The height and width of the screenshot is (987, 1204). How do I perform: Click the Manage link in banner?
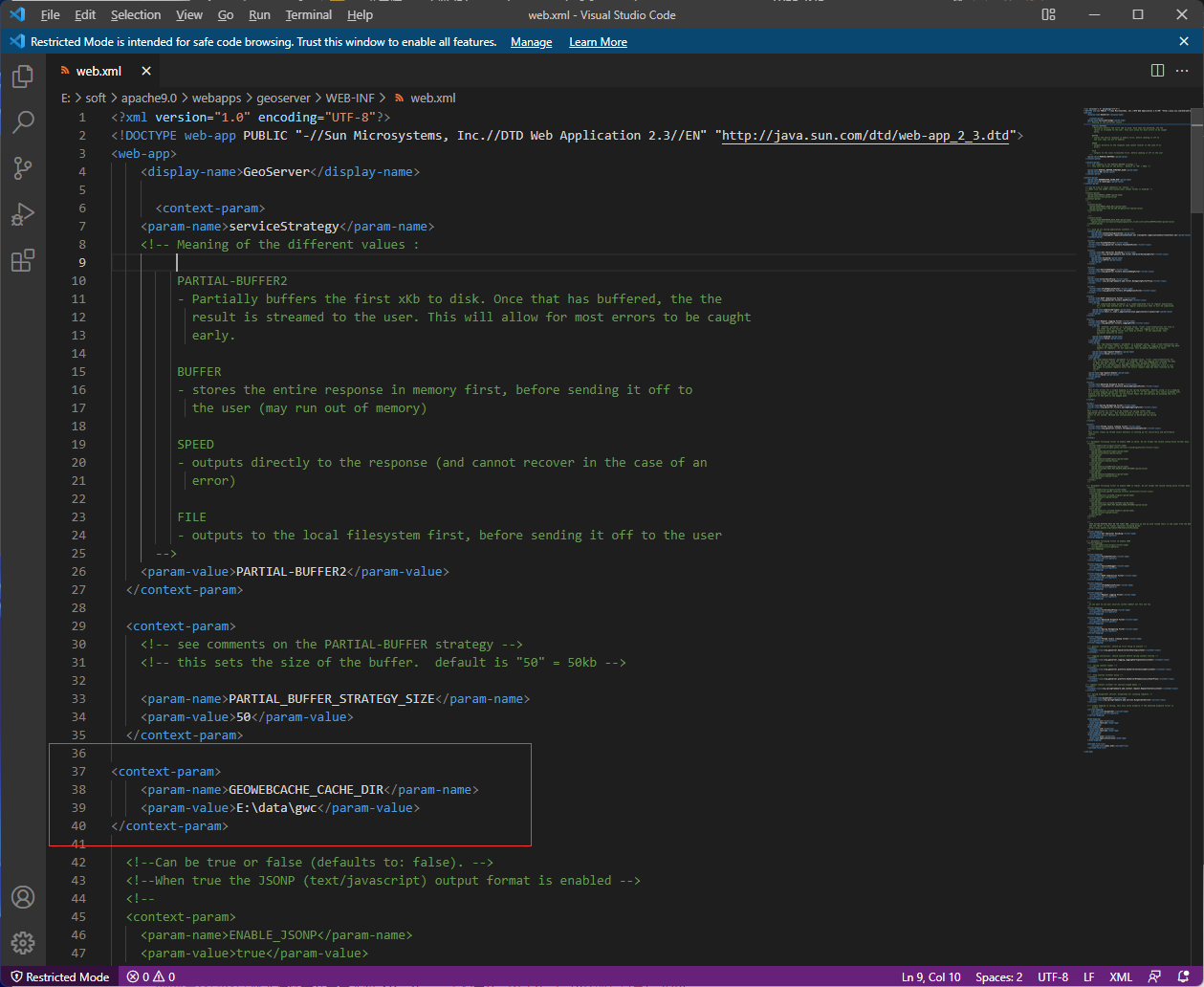pos(531,42)
